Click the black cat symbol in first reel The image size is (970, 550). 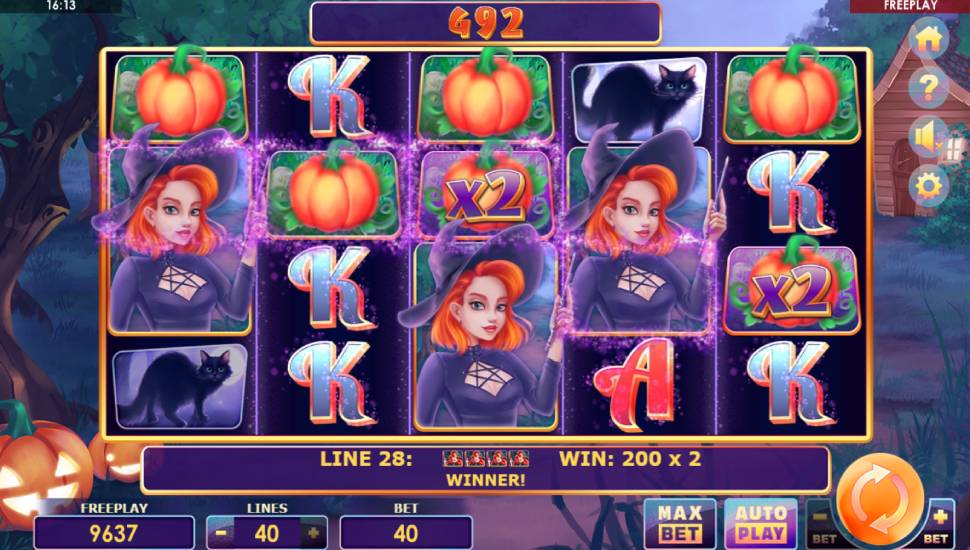[179, 387]
